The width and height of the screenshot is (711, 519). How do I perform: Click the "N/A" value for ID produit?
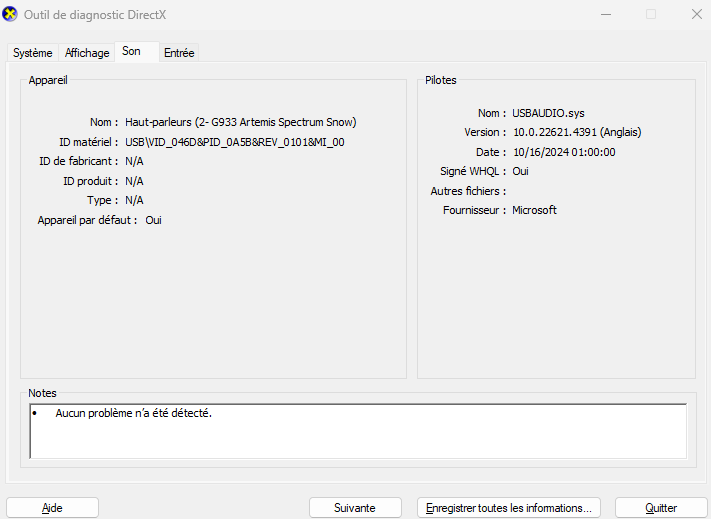tap(134, 181)
